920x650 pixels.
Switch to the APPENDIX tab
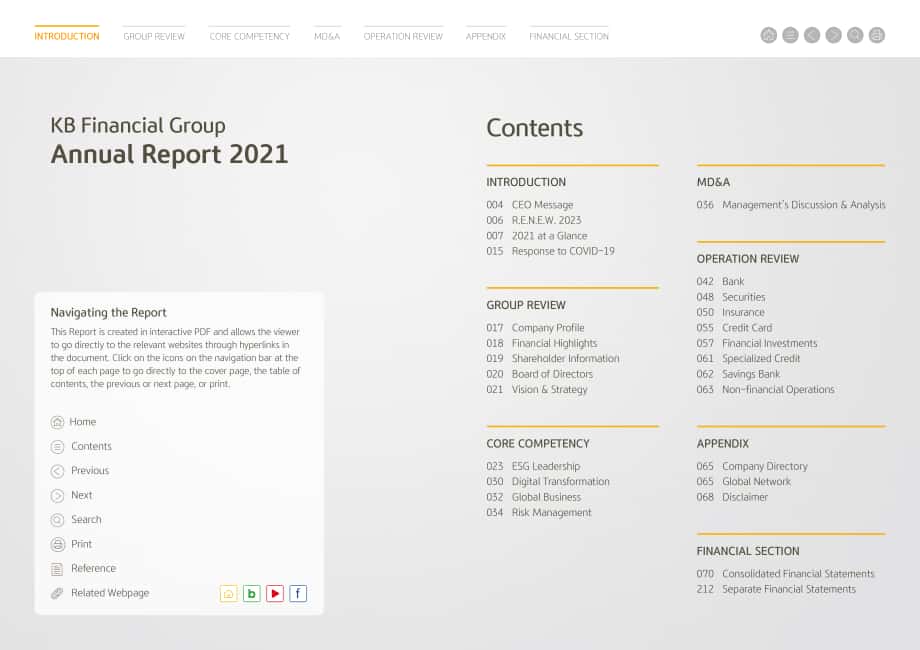[486, 36]
